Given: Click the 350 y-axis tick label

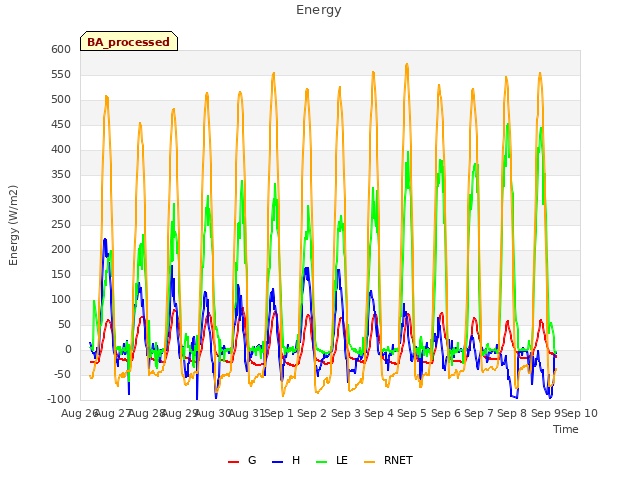Looking at the screenshot, I should [x=61, y=175].
